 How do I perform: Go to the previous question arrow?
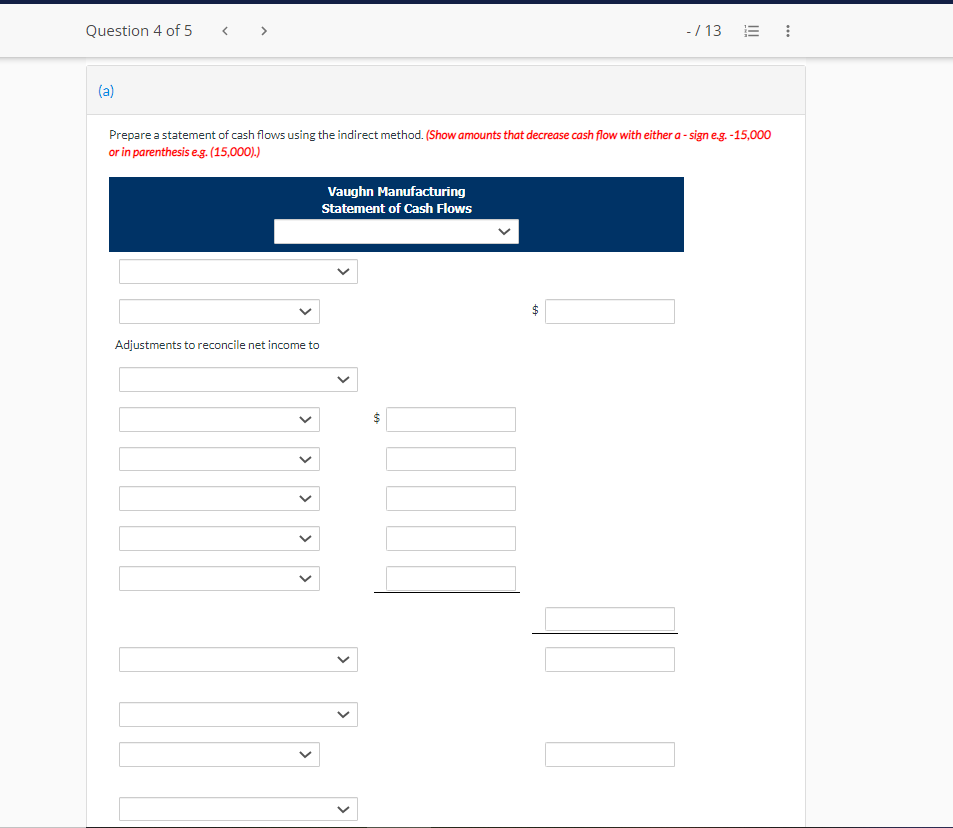225,31
